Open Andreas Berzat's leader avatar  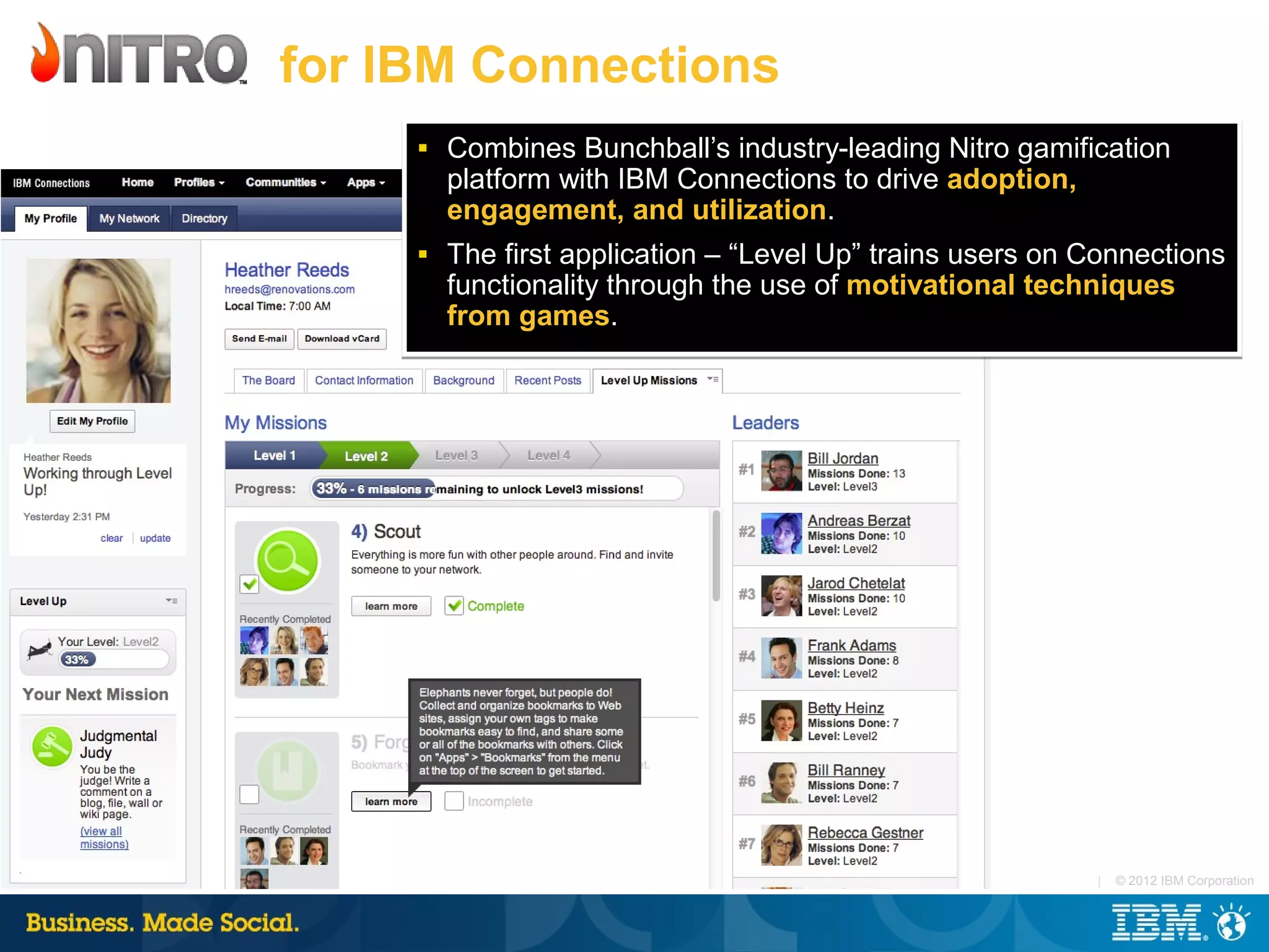pos(781,533)
